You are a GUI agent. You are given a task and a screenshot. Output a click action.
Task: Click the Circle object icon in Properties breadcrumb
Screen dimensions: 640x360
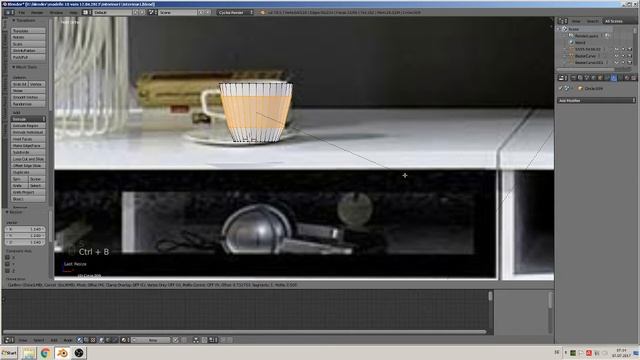pos(580,88)
